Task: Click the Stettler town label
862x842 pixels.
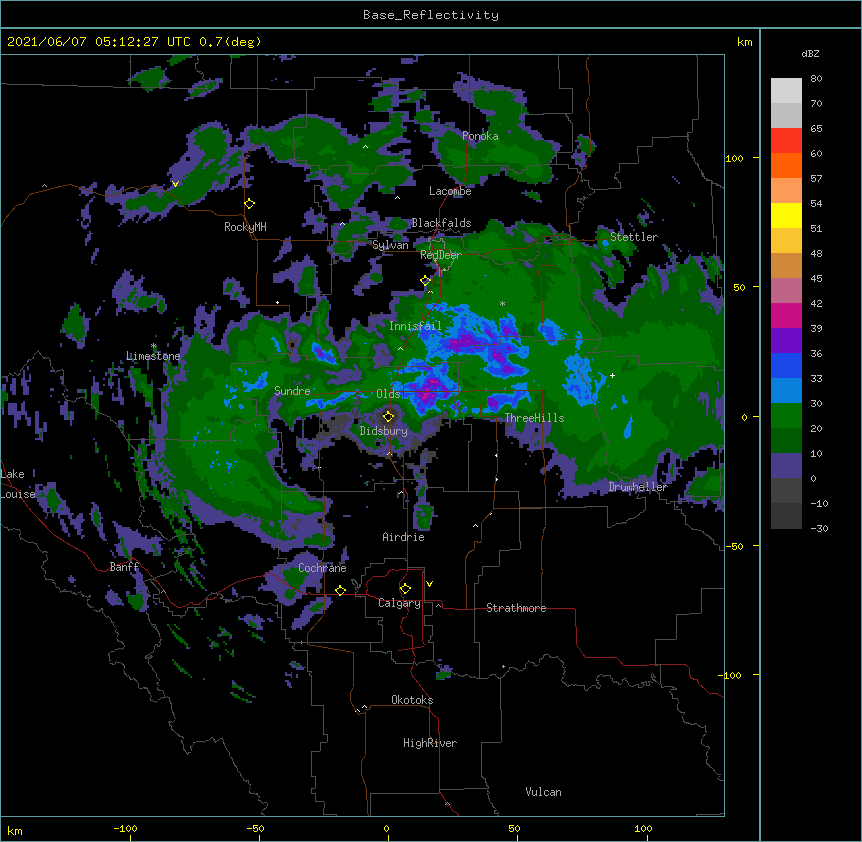Action: point(634,237)
